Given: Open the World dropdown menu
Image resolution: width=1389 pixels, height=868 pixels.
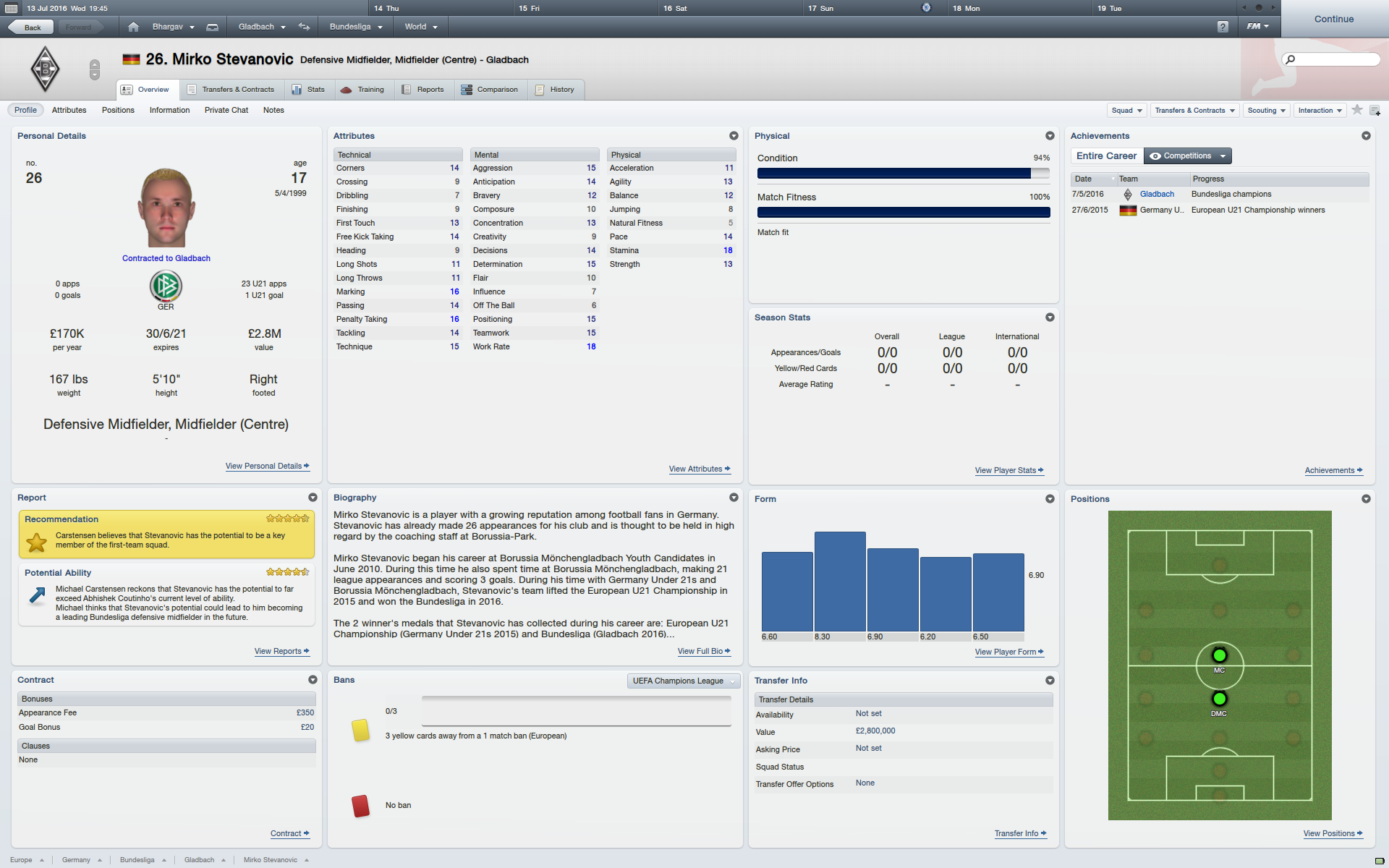Looking at the screenshot, I should pyautogui.click(x=421, y=27).
